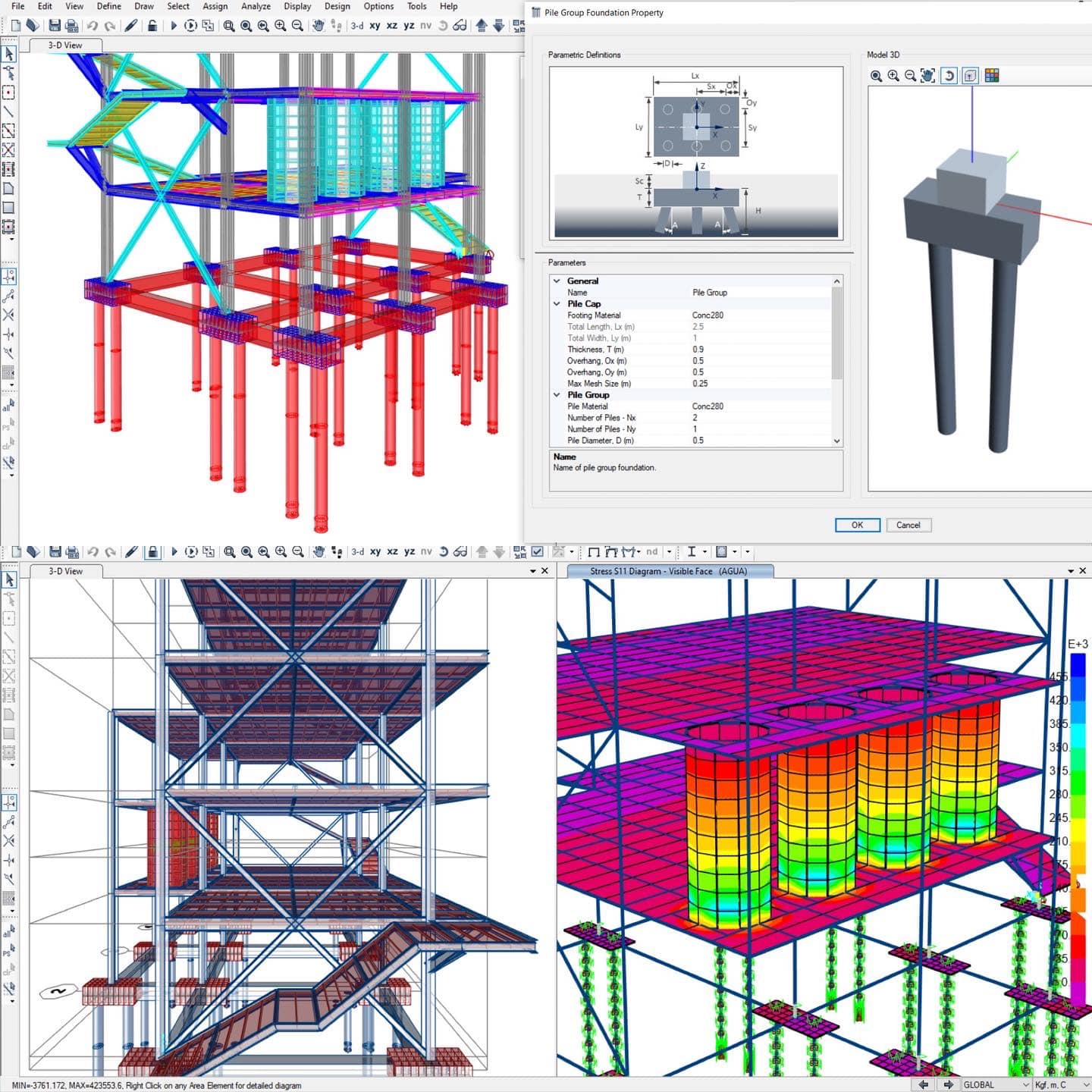The width and height of the screenshot is (1092, 1092).
Task: Click the Print icon under the menu bar
Action: [x=72, y=26]
